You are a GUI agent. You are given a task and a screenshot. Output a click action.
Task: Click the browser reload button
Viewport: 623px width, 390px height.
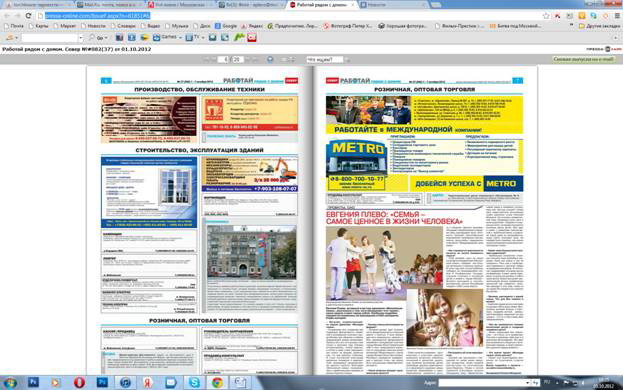28,16
